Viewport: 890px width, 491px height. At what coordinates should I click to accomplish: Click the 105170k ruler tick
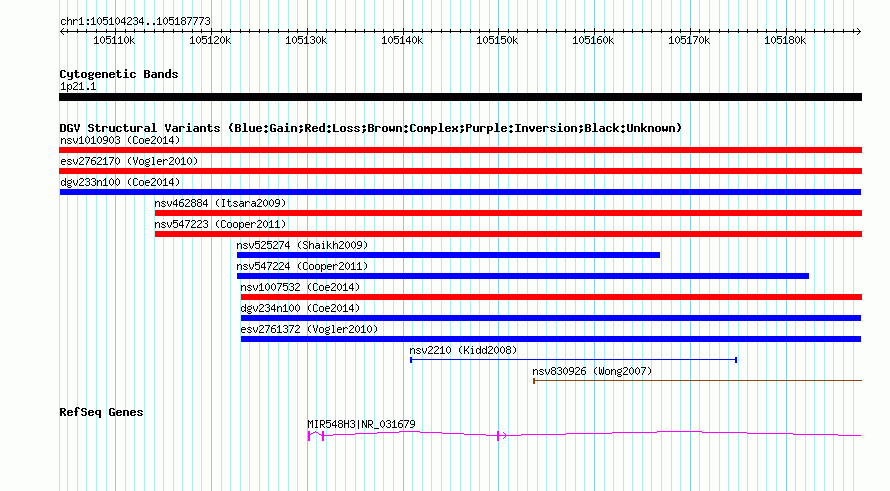[x=689, y=40]
